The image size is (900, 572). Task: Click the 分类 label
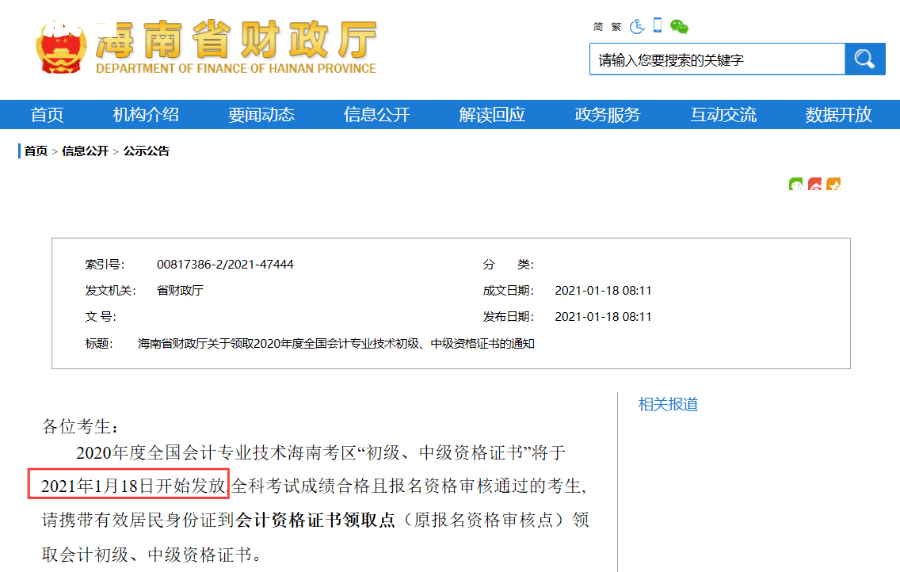coord(508,264)
